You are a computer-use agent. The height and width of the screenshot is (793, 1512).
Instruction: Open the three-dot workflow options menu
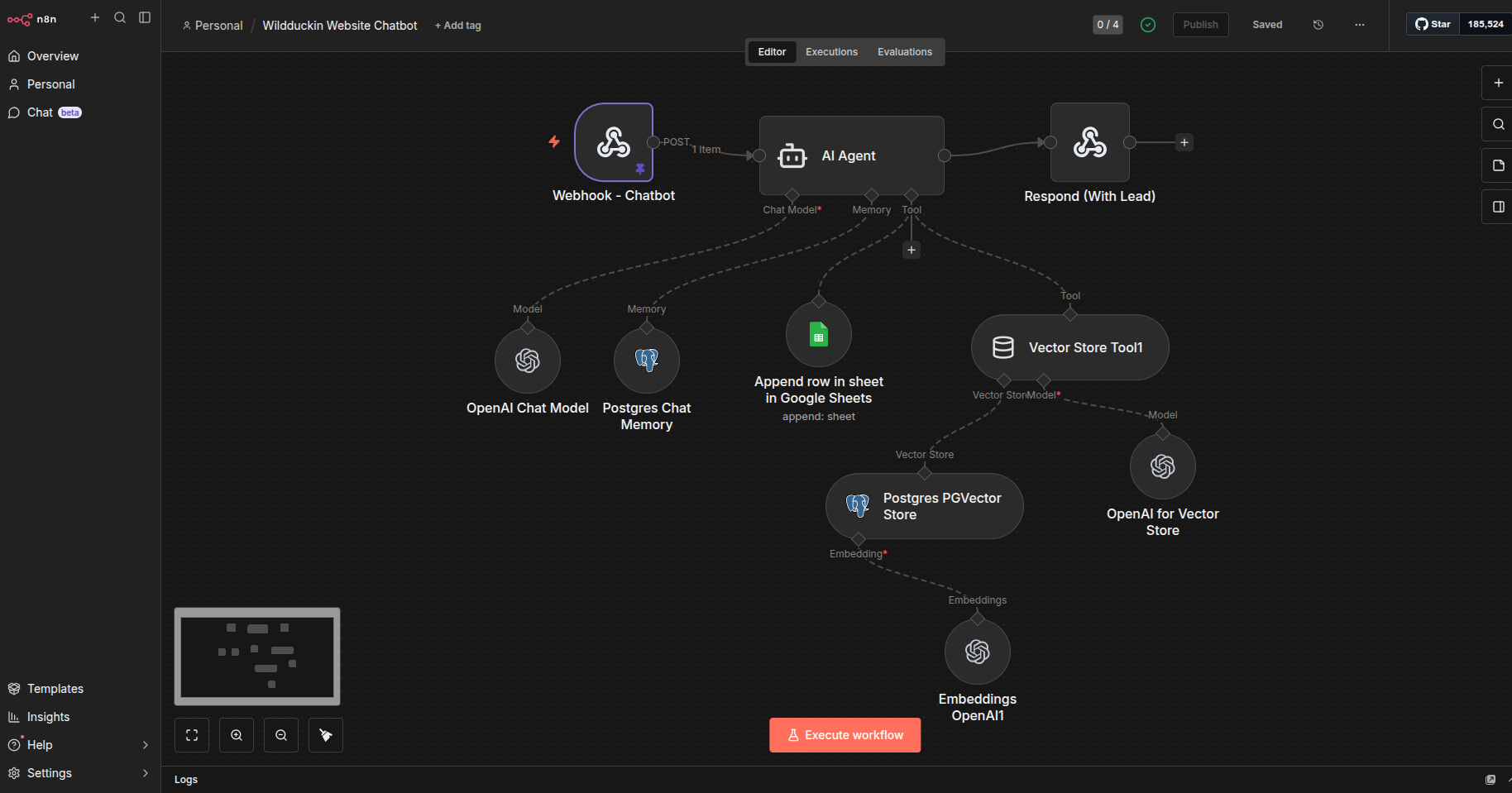[x=1360, y=25]
